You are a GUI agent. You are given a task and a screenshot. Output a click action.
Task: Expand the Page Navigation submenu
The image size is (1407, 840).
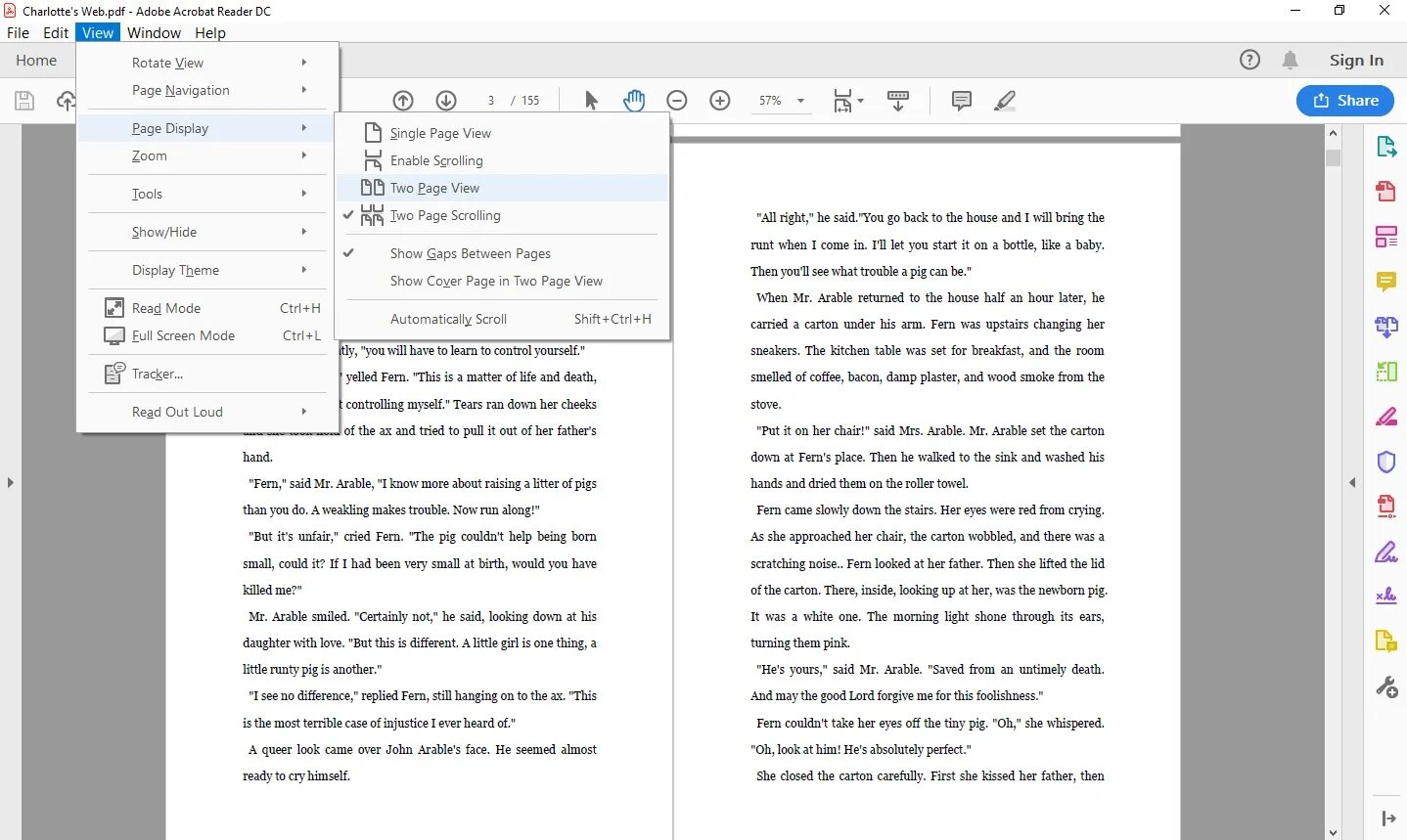point(207,90)
